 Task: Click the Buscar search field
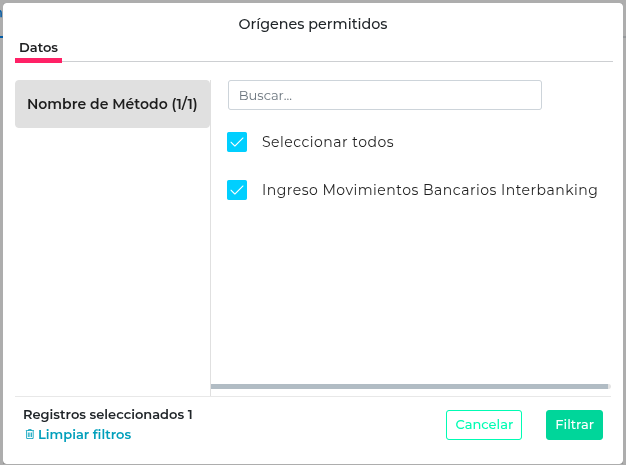pos(385,96)
